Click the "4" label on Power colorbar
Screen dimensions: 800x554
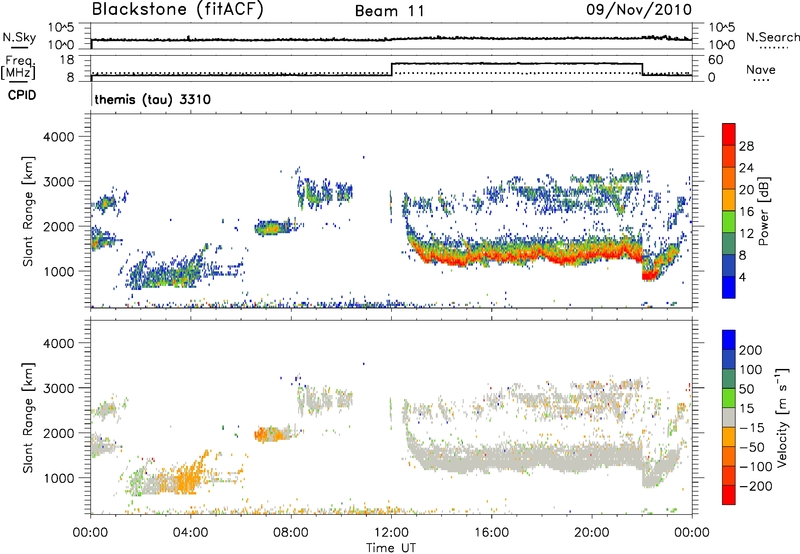[x=742, y=277]
